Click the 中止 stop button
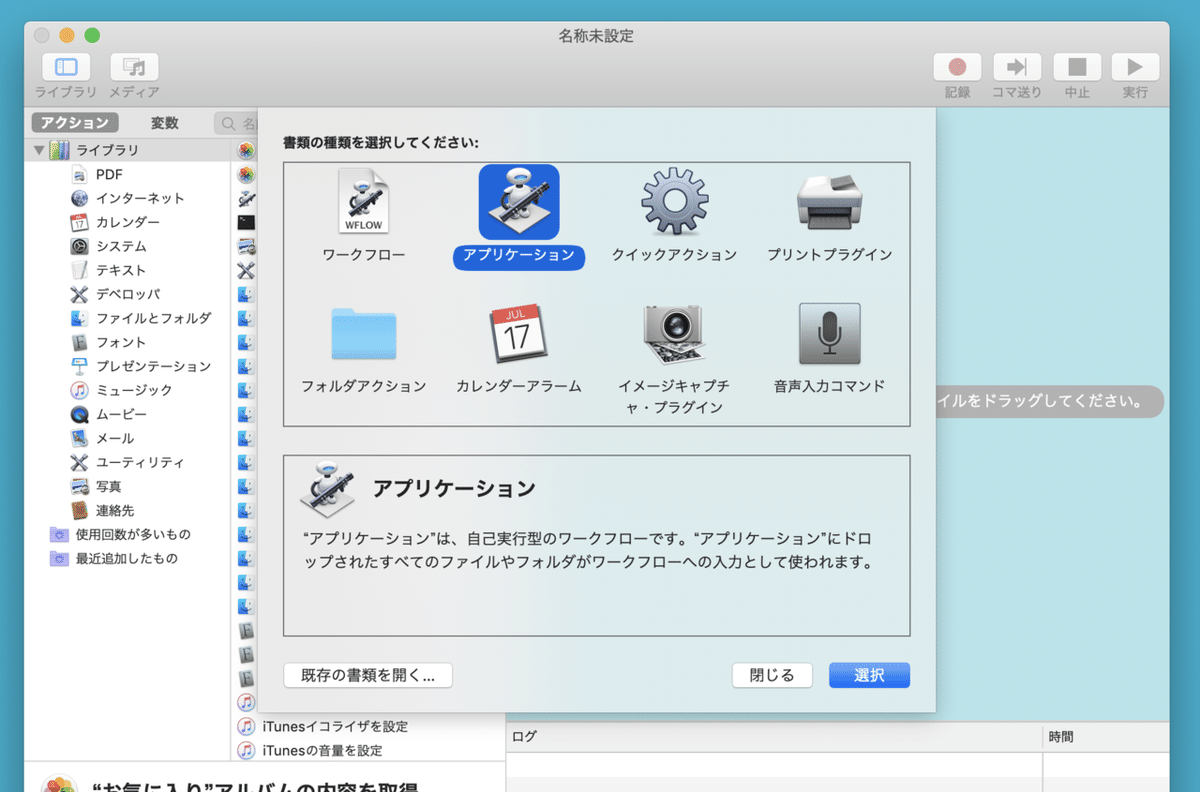1200x792 pixels. 1077,67
